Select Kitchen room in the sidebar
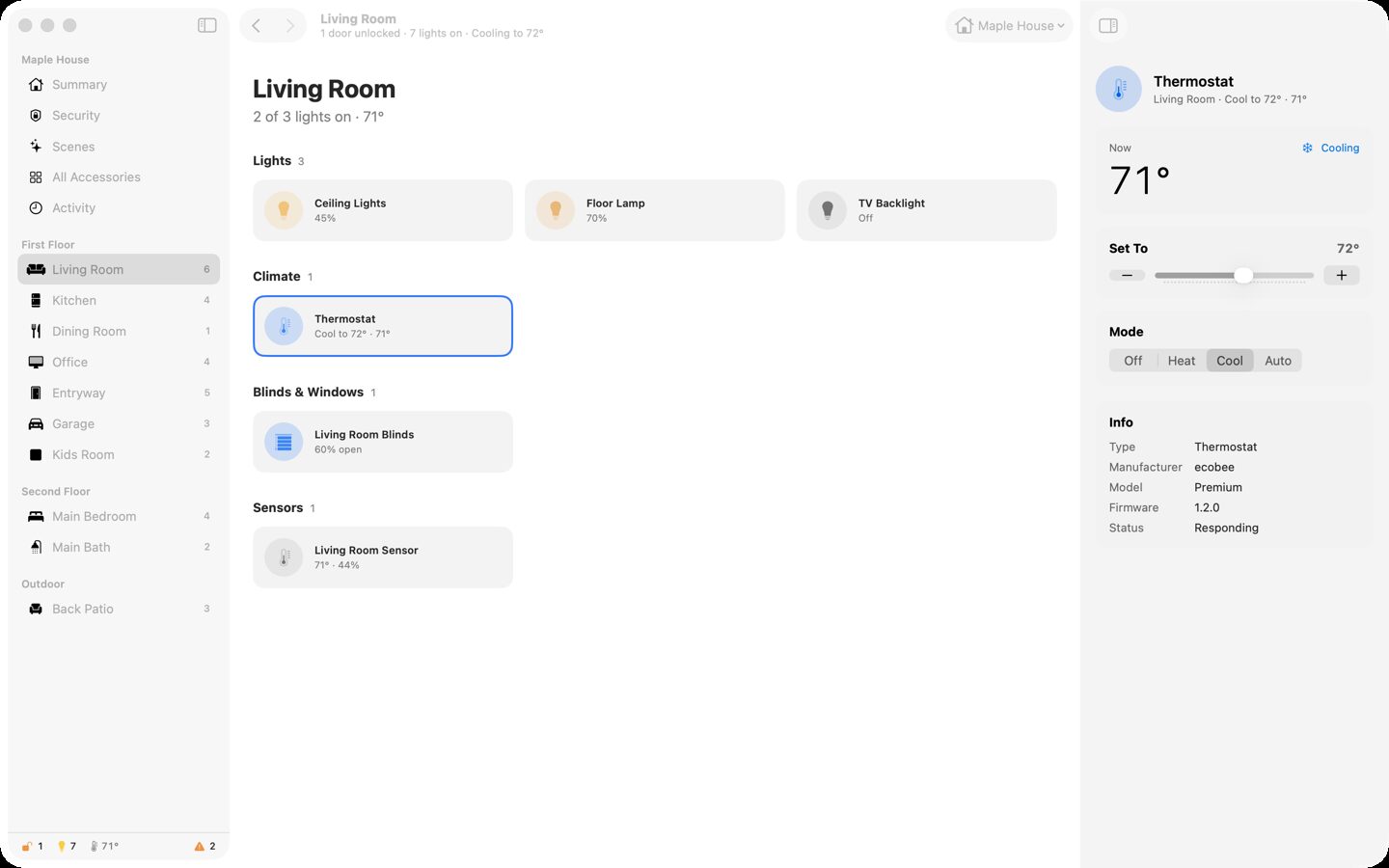The image size is (1389, 868). 119,301
